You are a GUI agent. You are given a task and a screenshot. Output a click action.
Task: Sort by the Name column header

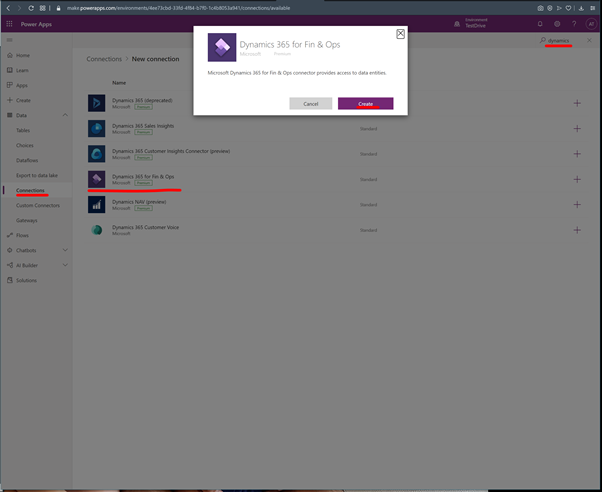119,83
